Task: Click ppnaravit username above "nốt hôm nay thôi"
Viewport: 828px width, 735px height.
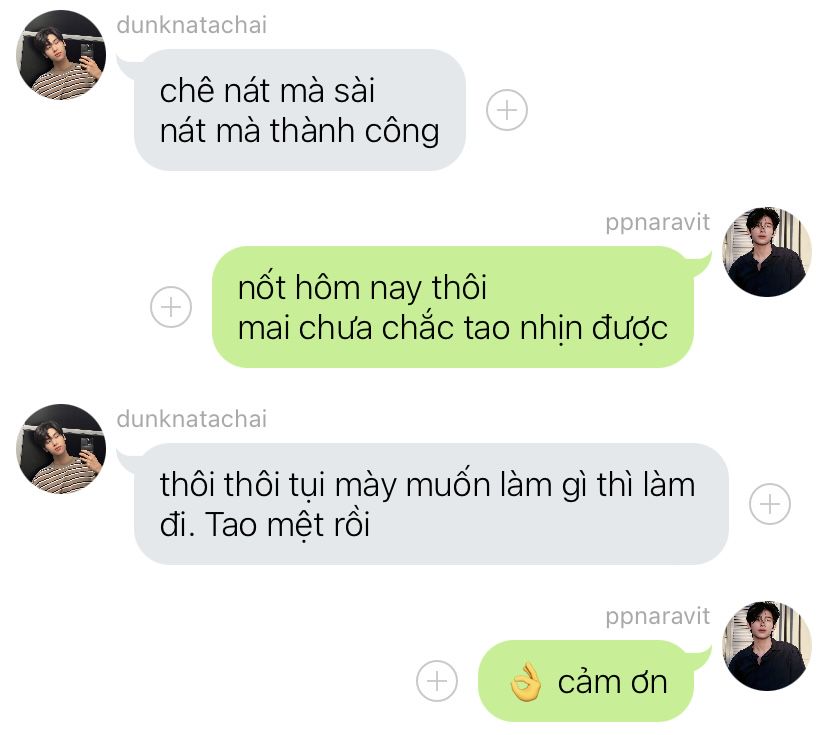Action: (657, 222)
